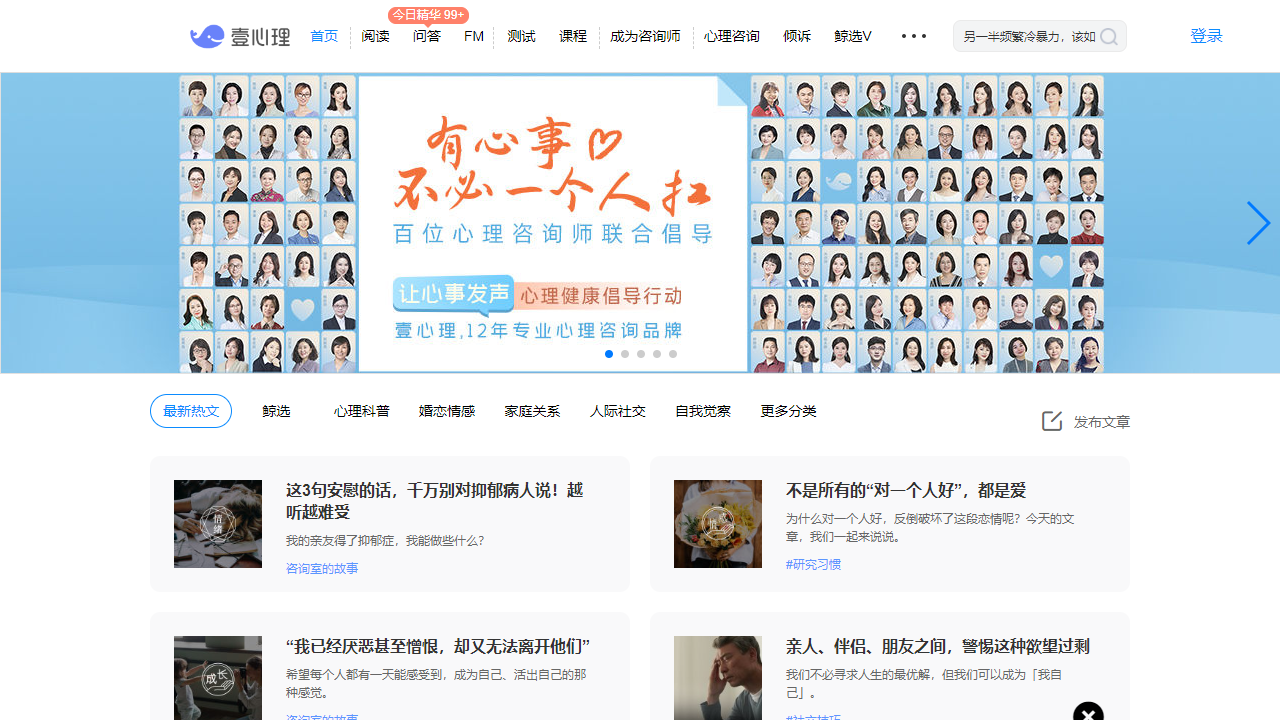Open the 课程 nav item
Viewport: 1280px width, 720px height.
(x=573, y=36)
